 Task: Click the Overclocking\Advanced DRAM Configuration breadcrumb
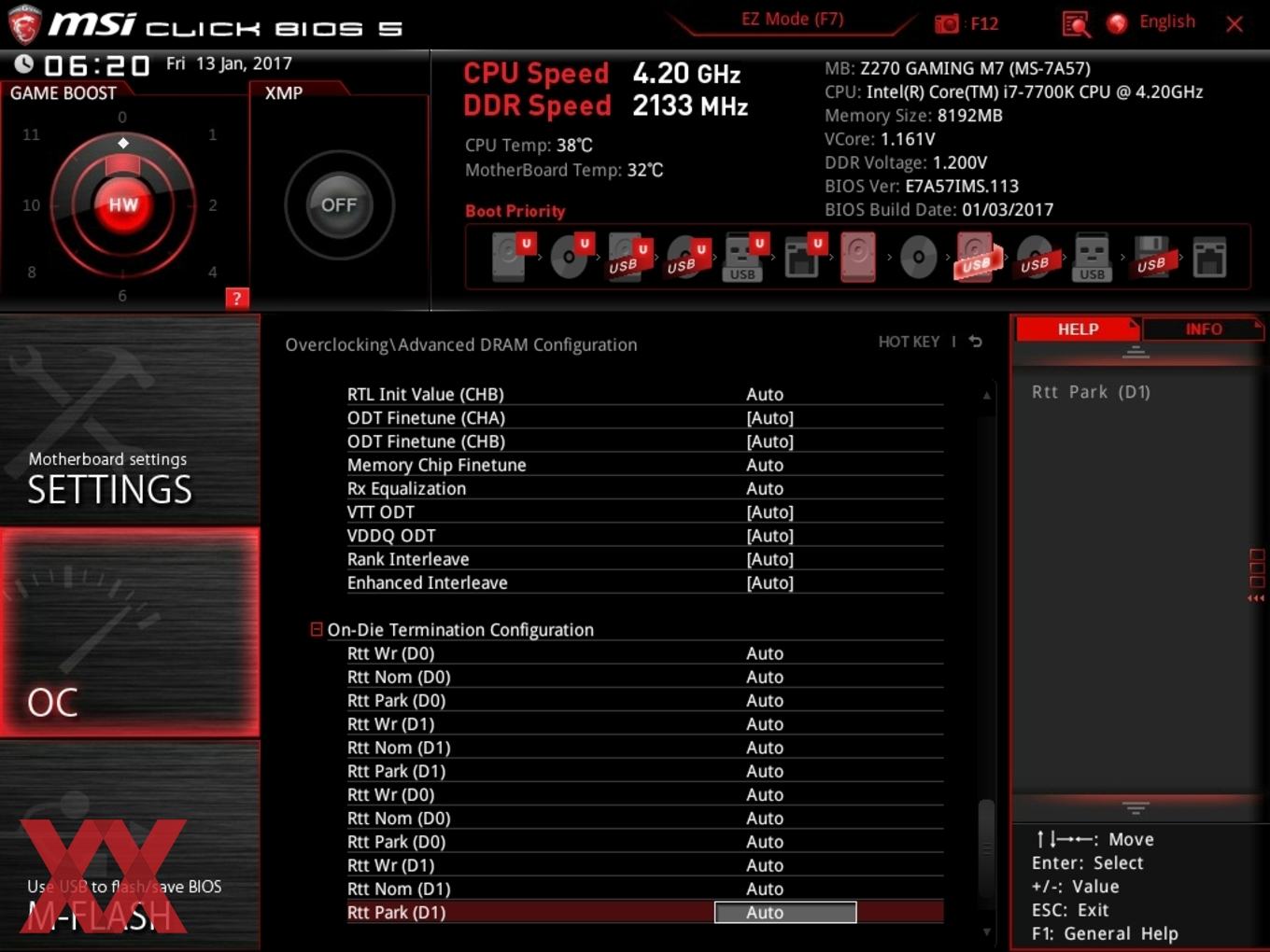point(461,344)
